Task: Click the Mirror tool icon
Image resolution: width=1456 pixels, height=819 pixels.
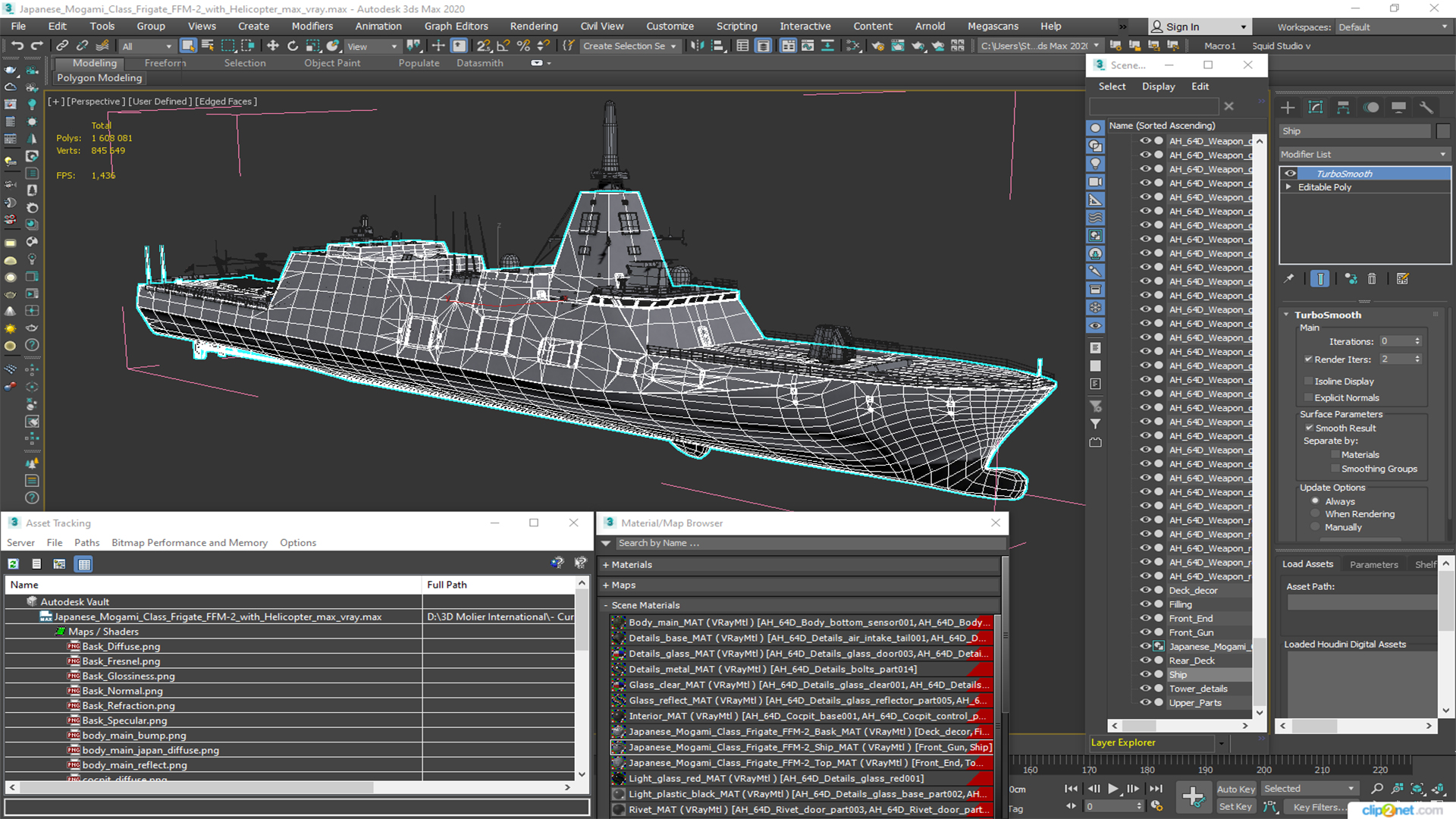Action: pos(697,45)
